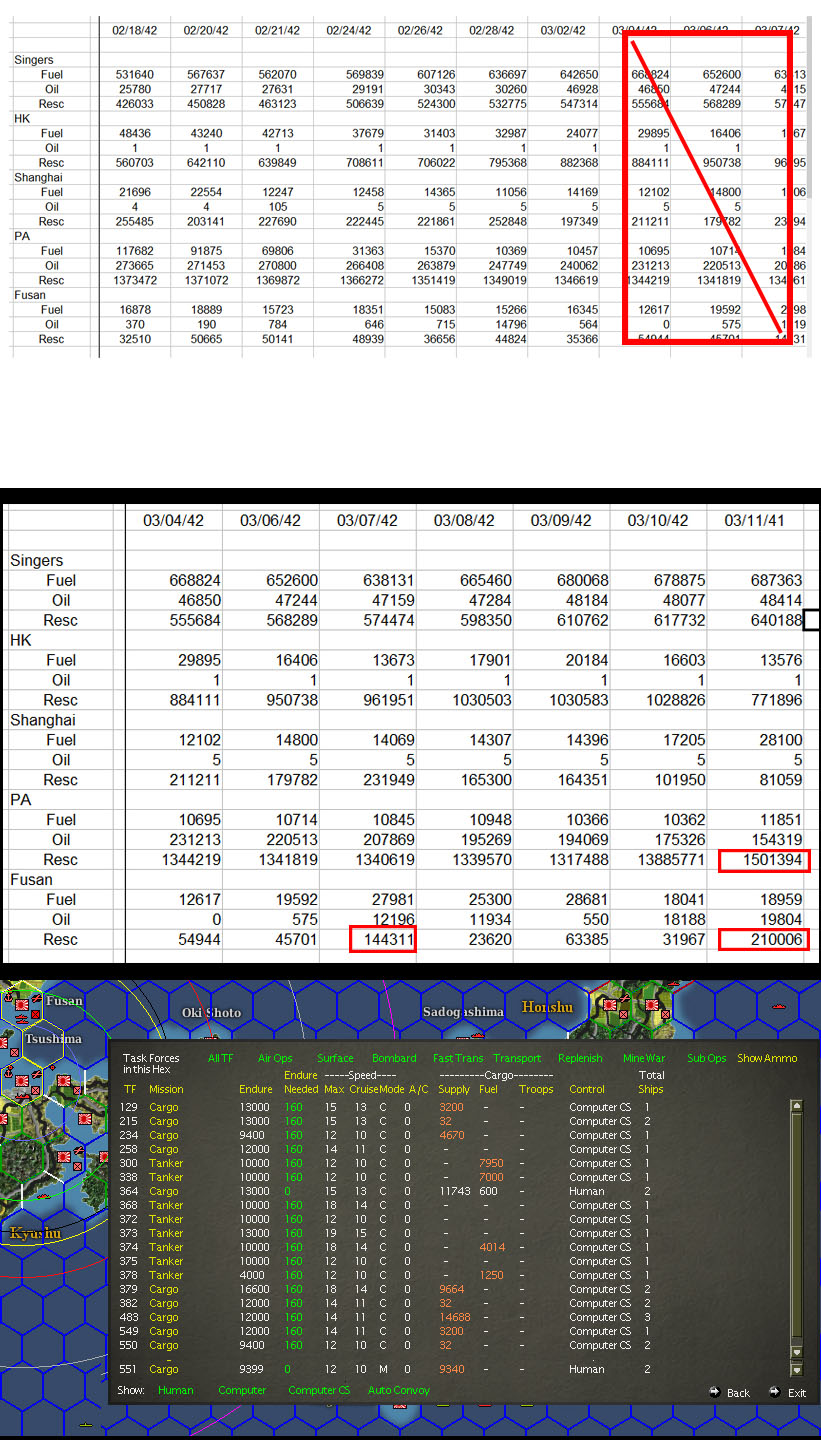This screenshot has width=821, height=1440.
Task: Select HK Resc cell 771896
Action: pyautogui.click(x=772, y=700)
